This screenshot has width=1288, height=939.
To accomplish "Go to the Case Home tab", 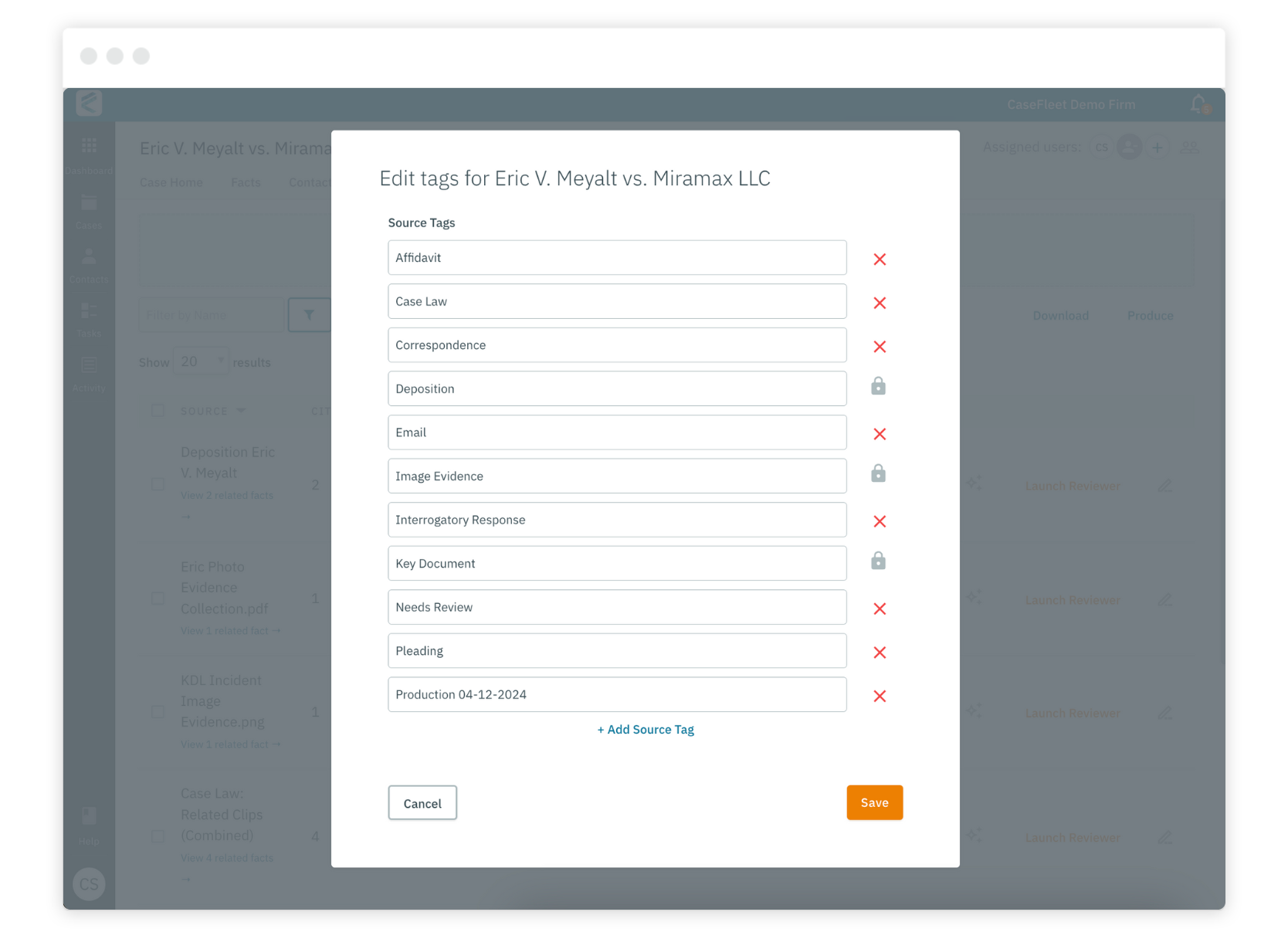I will 171,182.
